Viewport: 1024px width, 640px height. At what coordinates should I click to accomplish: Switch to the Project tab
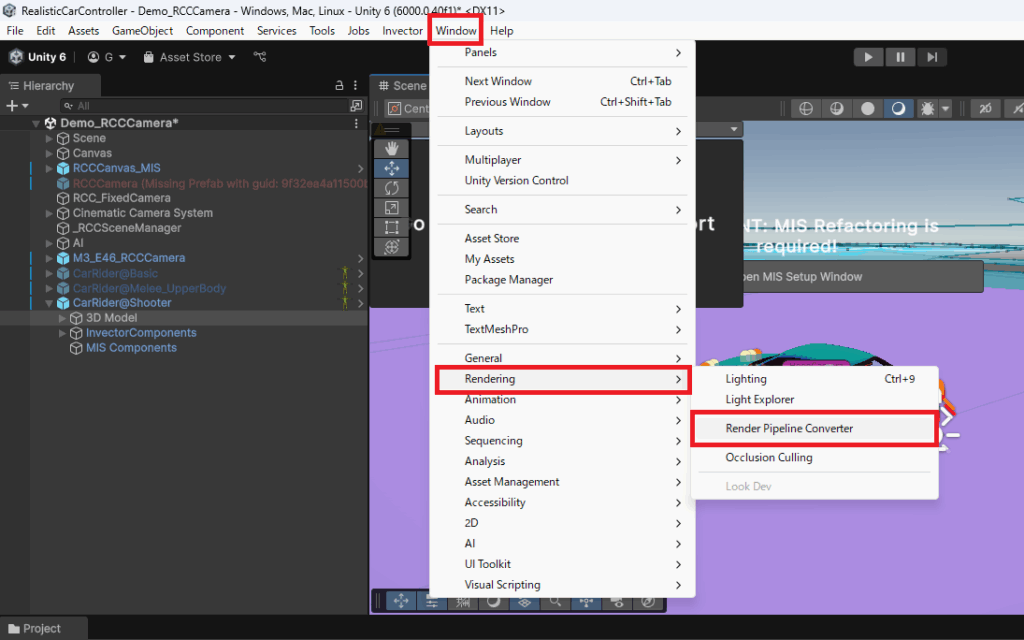point(42,629)
